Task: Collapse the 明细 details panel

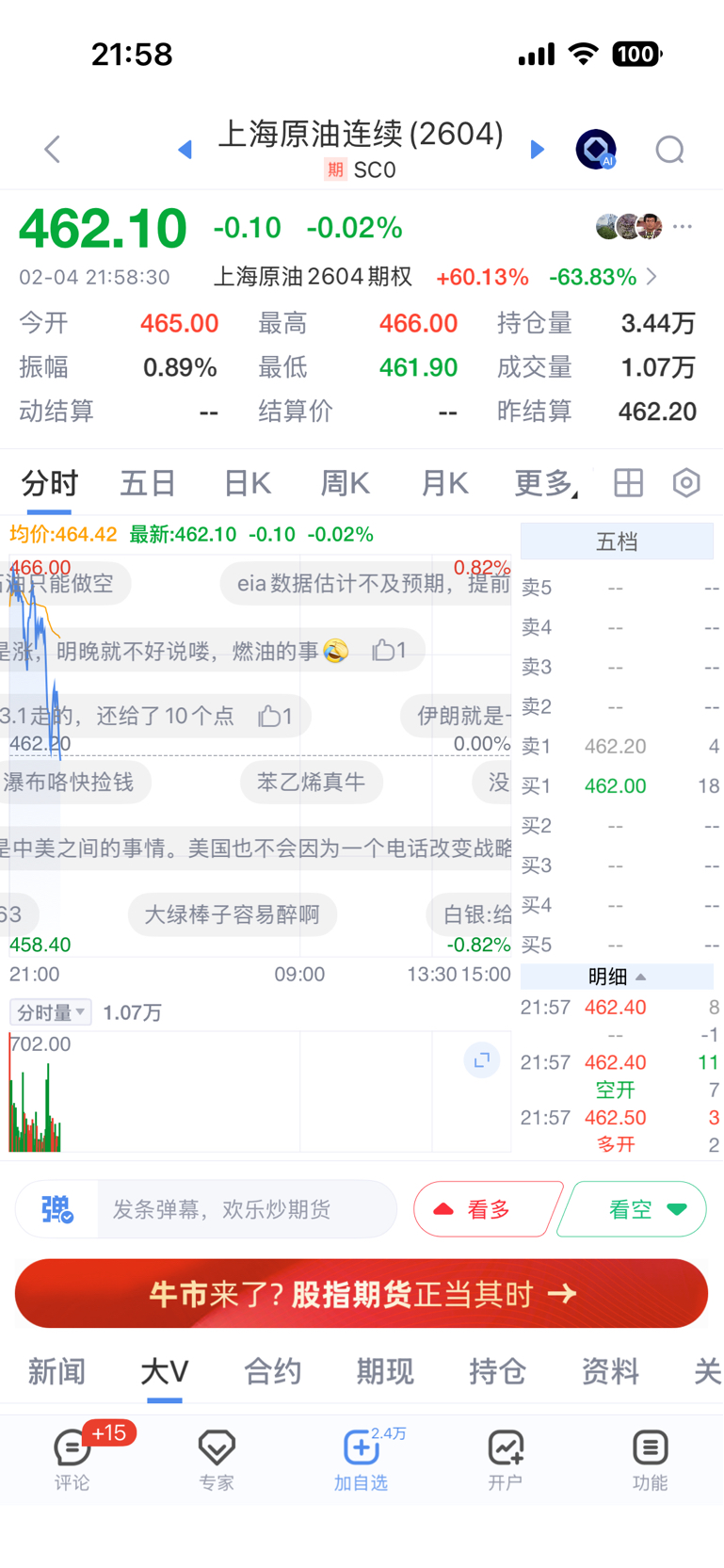Action: point(617,977)
